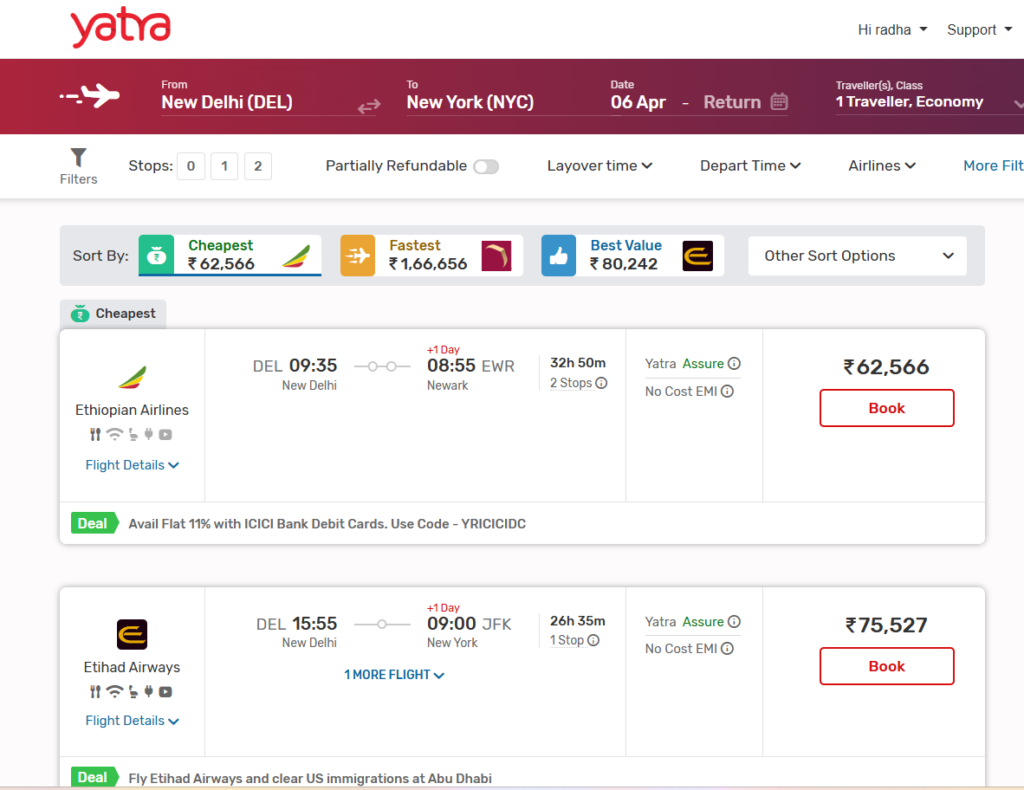Click the 2 Stops link
This screenshot has height=790, width=1024.
[571, 383]
